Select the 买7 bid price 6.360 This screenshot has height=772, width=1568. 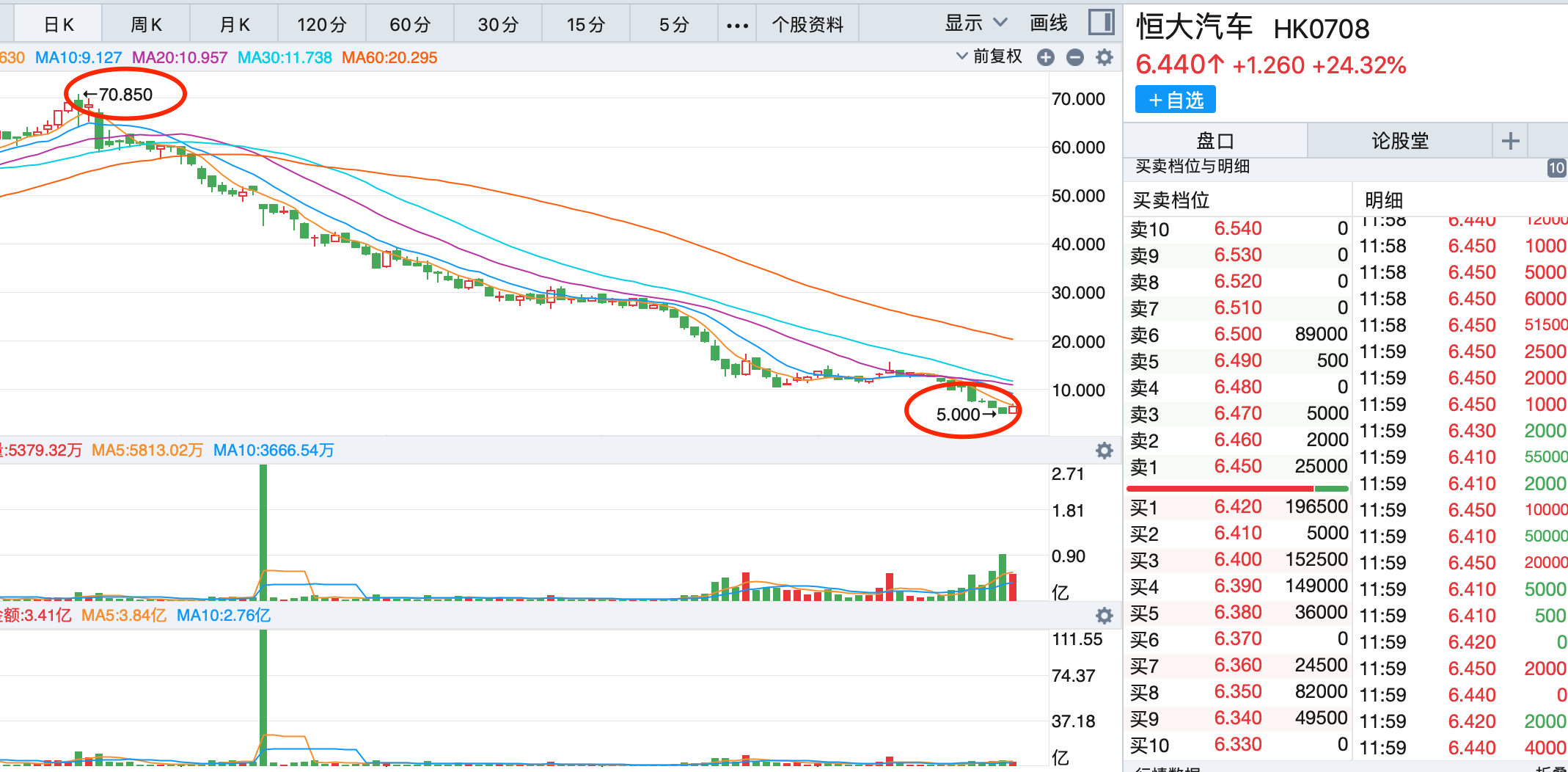click(1238, 665)
